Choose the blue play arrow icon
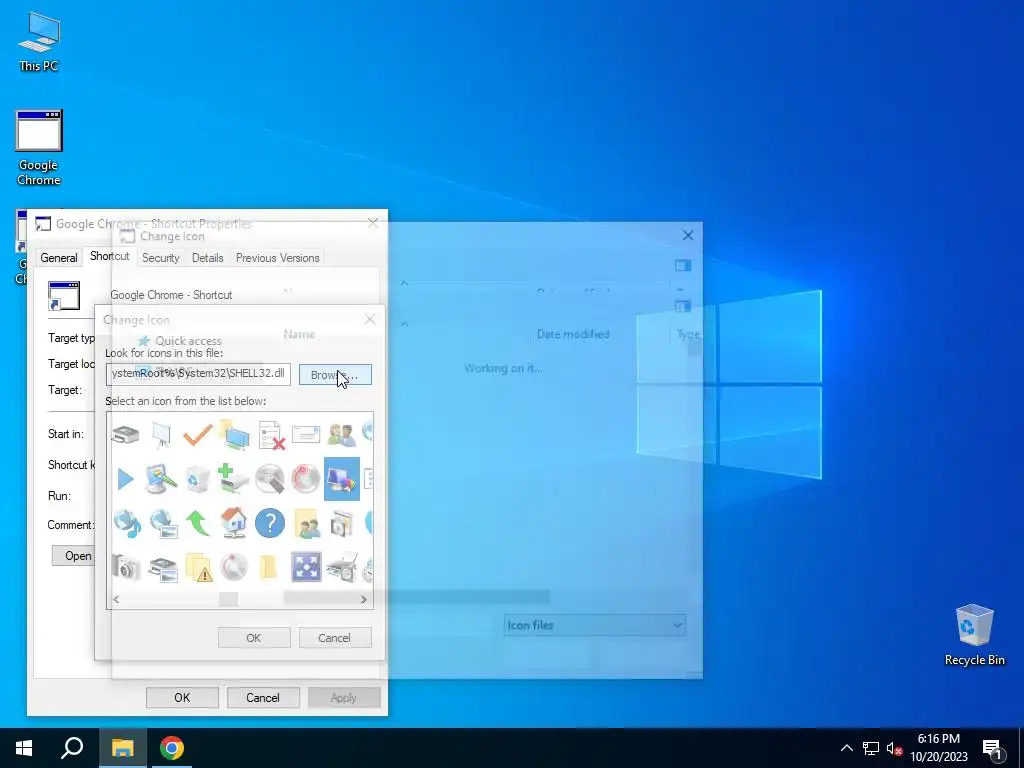Viewport: 1024px width, 768px height. coord(125,479)
